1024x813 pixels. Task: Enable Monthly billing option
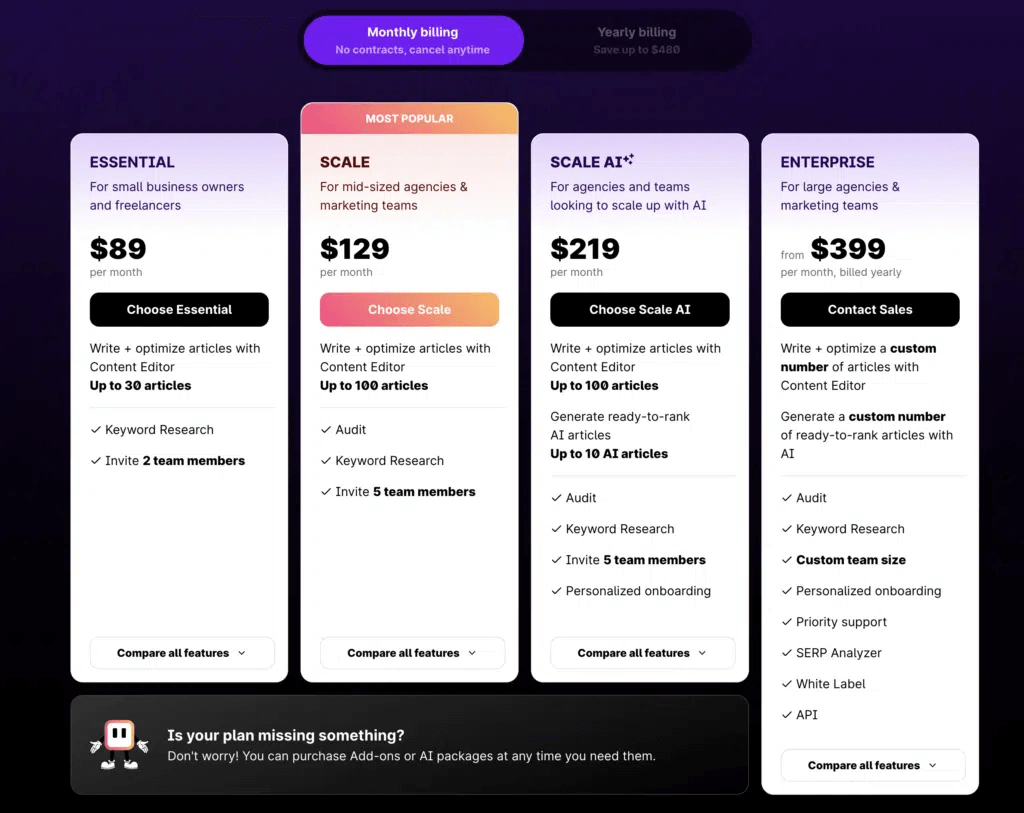(413, 40)
